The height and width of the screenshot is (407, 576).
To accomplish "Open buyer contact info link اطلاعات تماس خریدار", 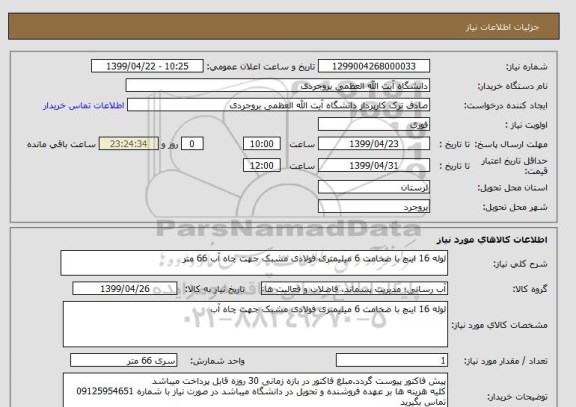I will click(x=83, y=106).
